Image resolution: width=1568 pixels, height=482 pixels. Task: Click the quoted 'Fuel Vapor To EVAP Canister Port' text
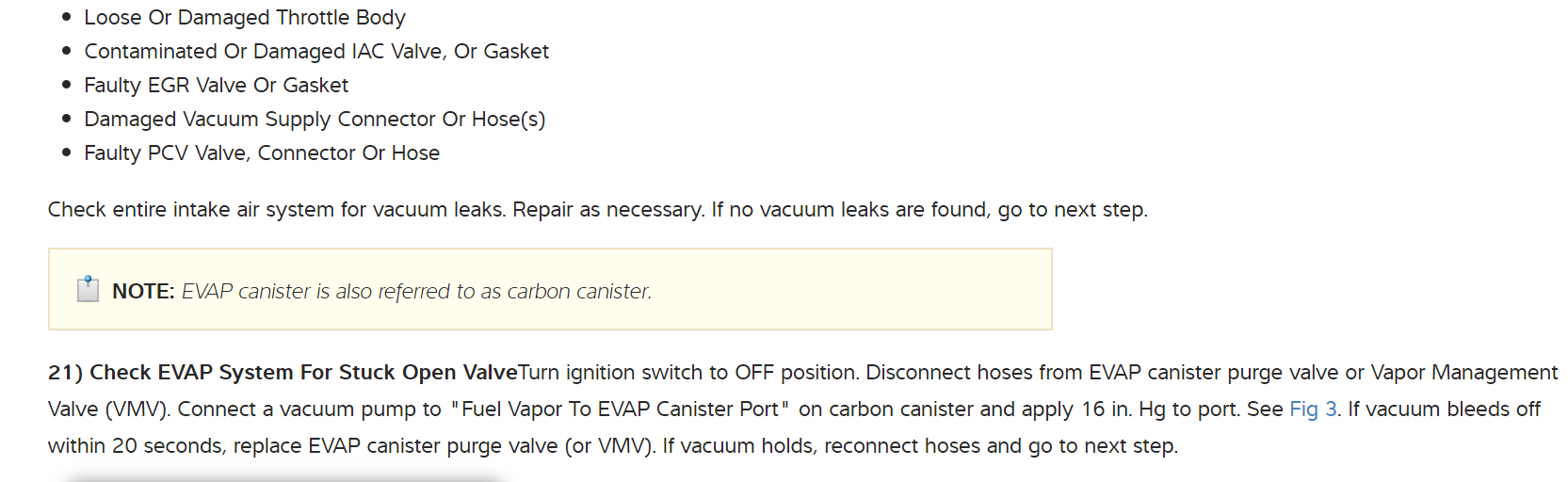pos(620,410)
